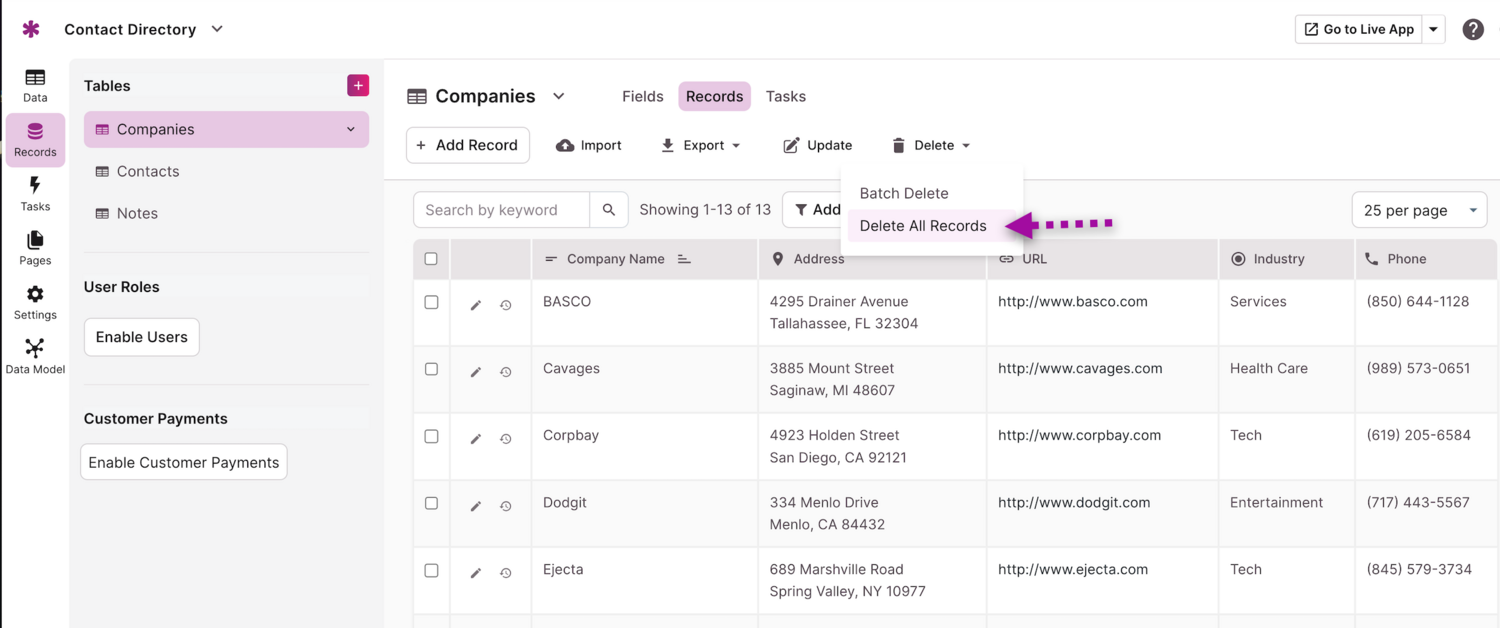Open the help question mark icon
The height and width of the screenshot is (628, 1500).
[1473, 30]
